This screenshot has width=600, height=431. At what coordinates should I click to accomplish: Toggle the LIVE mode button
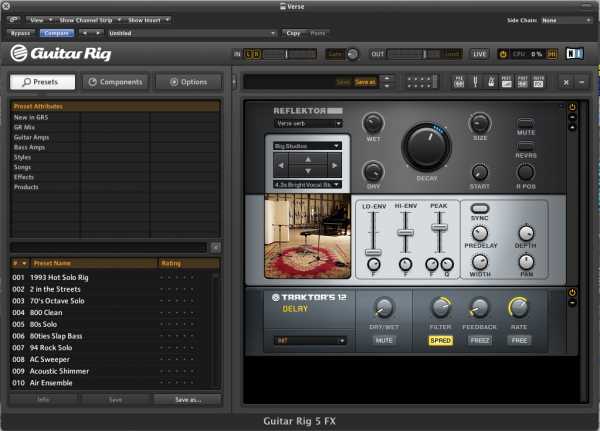pos(479,54)
